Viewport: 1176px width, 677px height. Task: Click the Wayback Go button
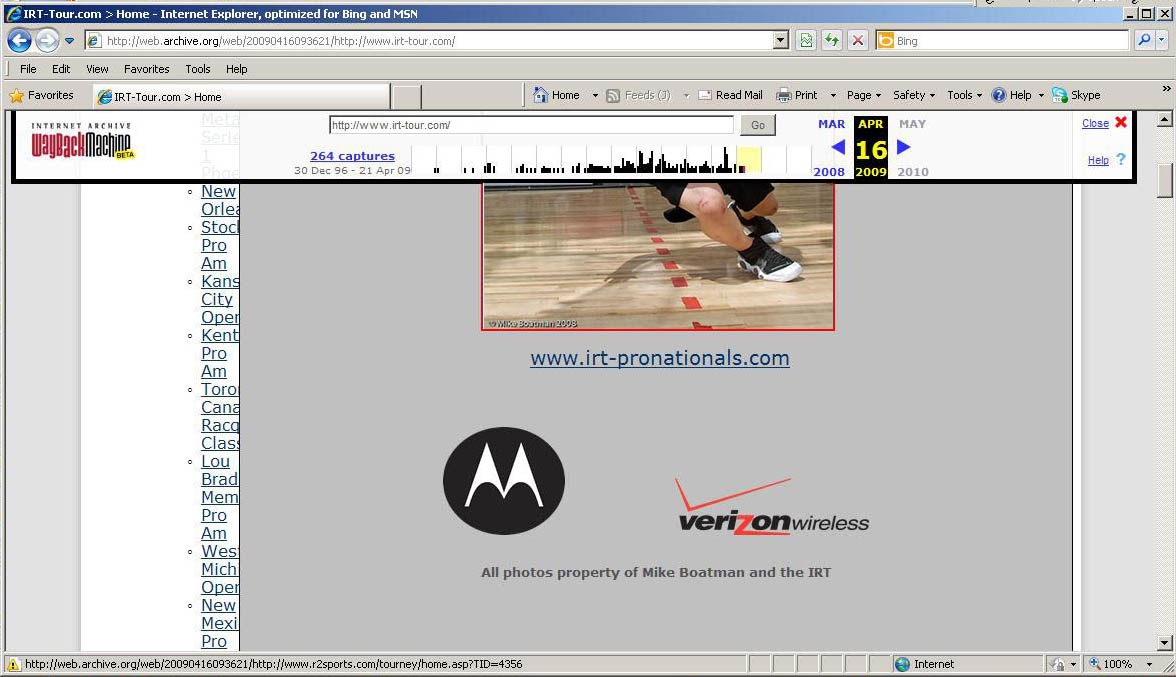(x=758, y=125)
